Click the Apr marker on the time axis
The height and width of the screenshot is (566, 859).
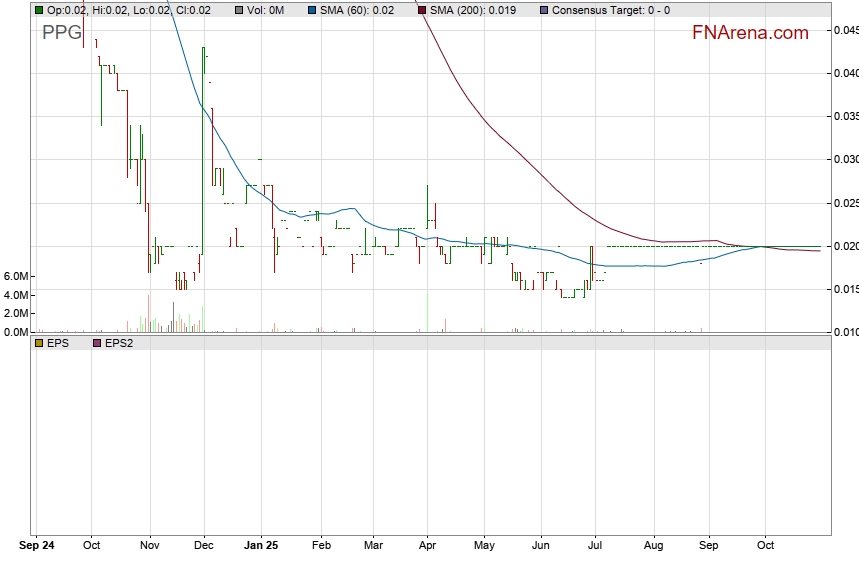click(427, 547)
